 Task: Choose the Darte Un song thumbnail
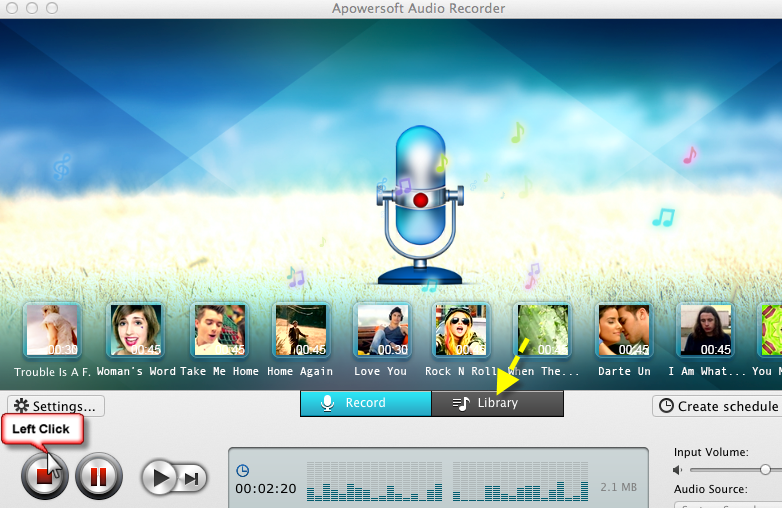[624, 331]
